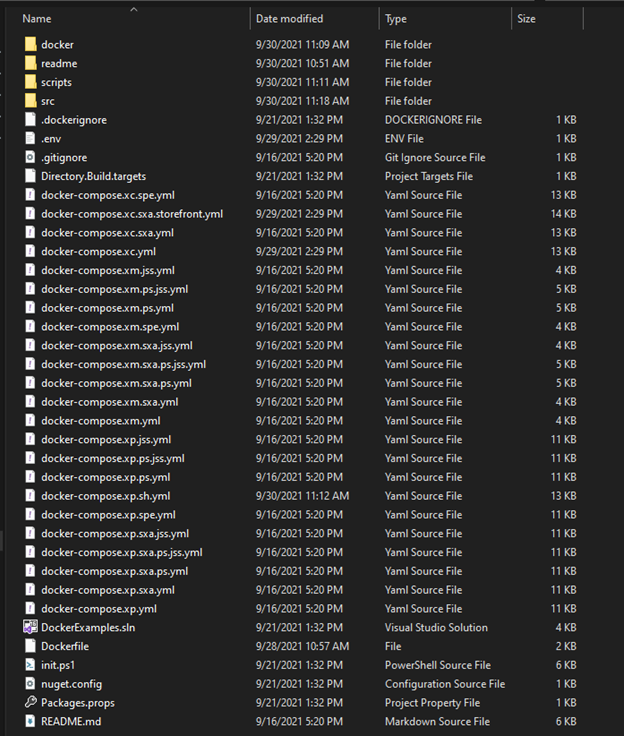Click the Directory.Build.targets file icon

[31, 176]
